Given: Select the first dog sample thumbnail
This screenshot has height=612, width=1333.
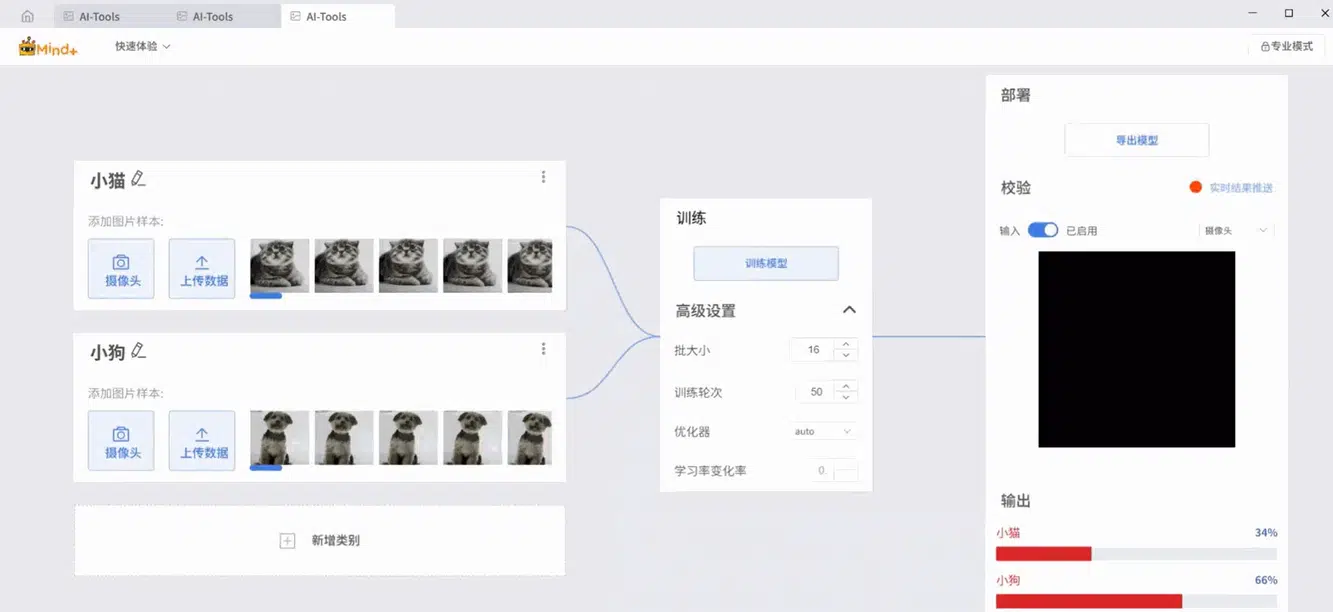Looking at the screenshot, I should tap(279, 438).
